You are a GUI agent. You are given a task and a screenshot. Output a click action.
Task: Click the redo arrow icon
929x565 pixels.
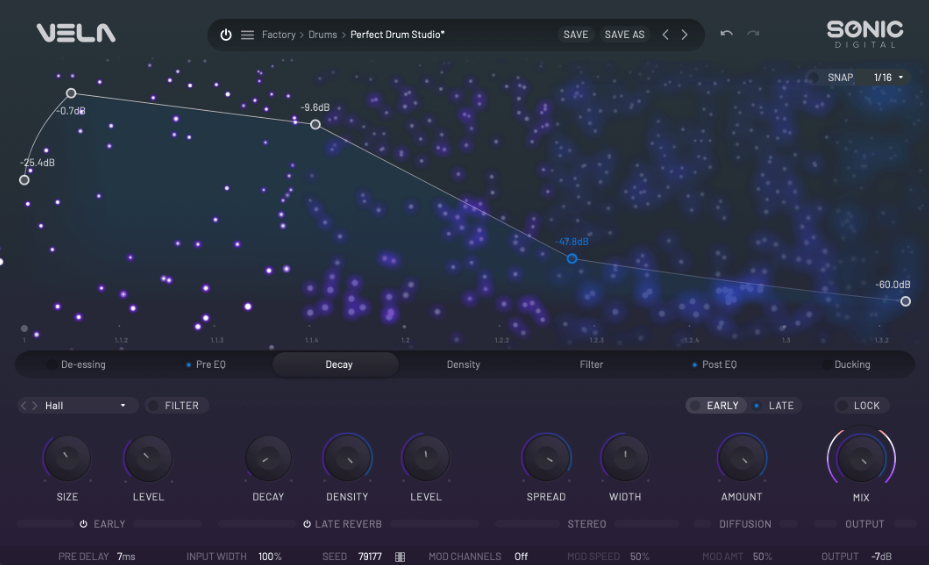click(x=753, y=34)
